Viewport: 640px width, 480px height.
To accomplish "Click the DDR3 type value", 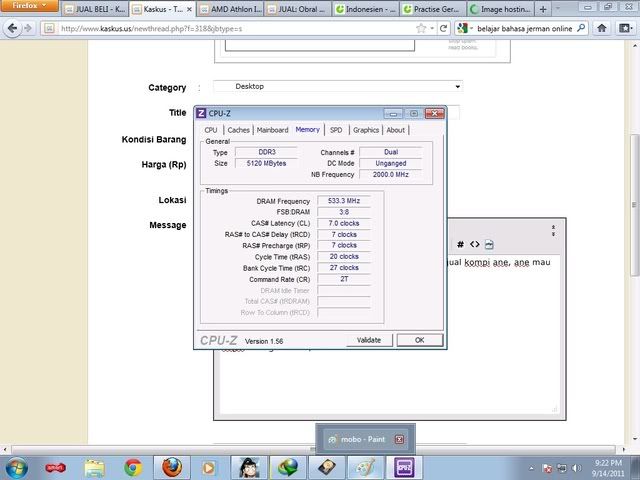I will 267,152.
